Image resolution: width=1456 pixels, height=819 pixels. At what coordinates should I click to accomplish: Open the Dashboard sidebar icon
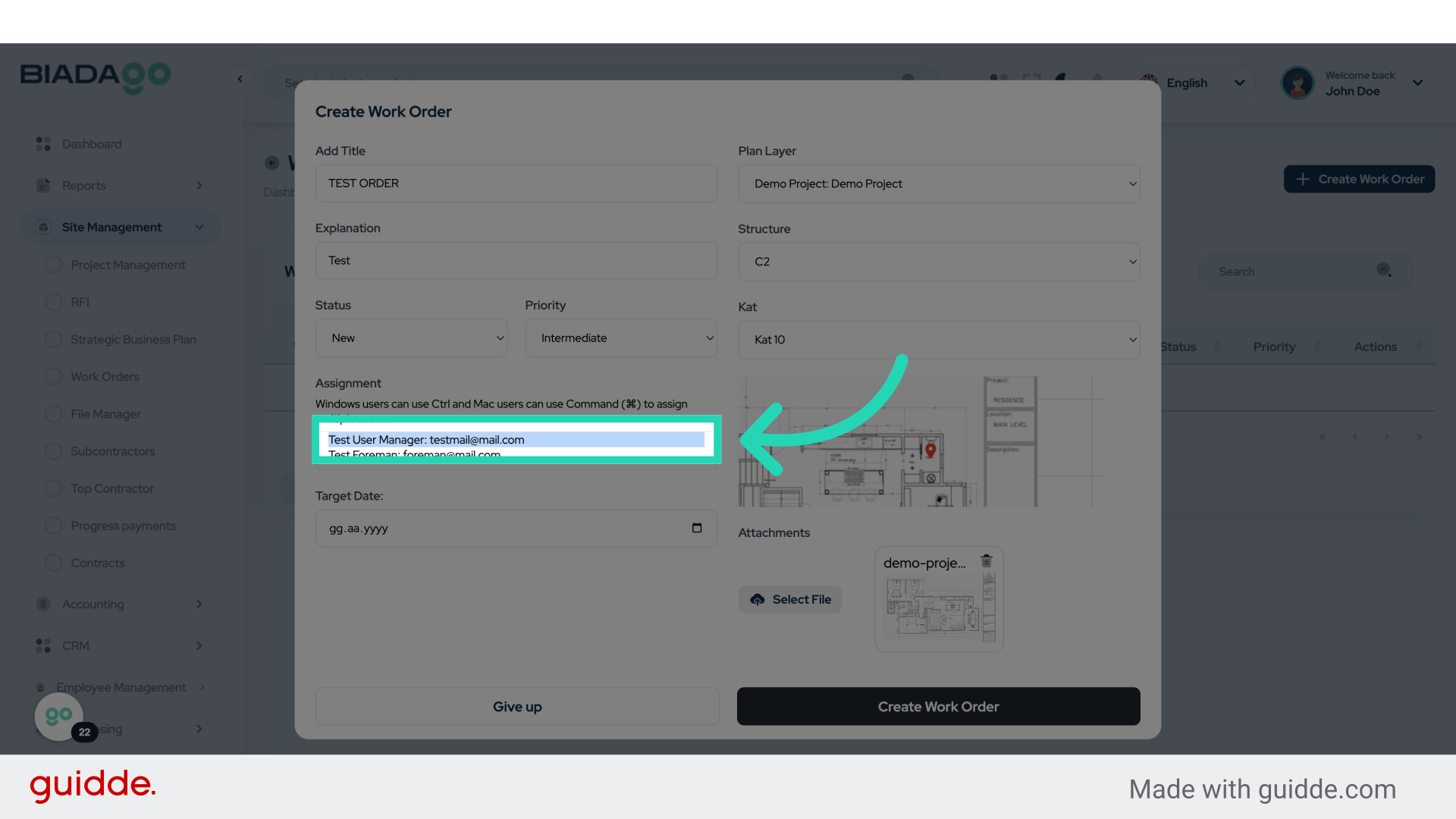coord(42,143)
